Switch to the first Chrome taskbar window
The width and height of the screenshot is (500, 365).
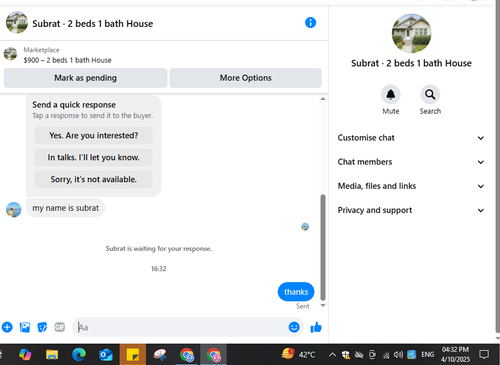[187, 354]
